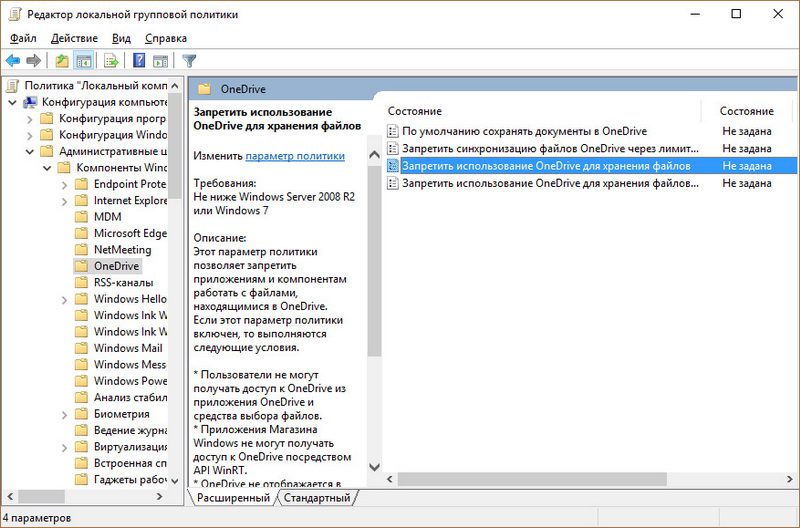
Task: Click the Back arrow toolbar icon
Action: (x=13, y=61)
